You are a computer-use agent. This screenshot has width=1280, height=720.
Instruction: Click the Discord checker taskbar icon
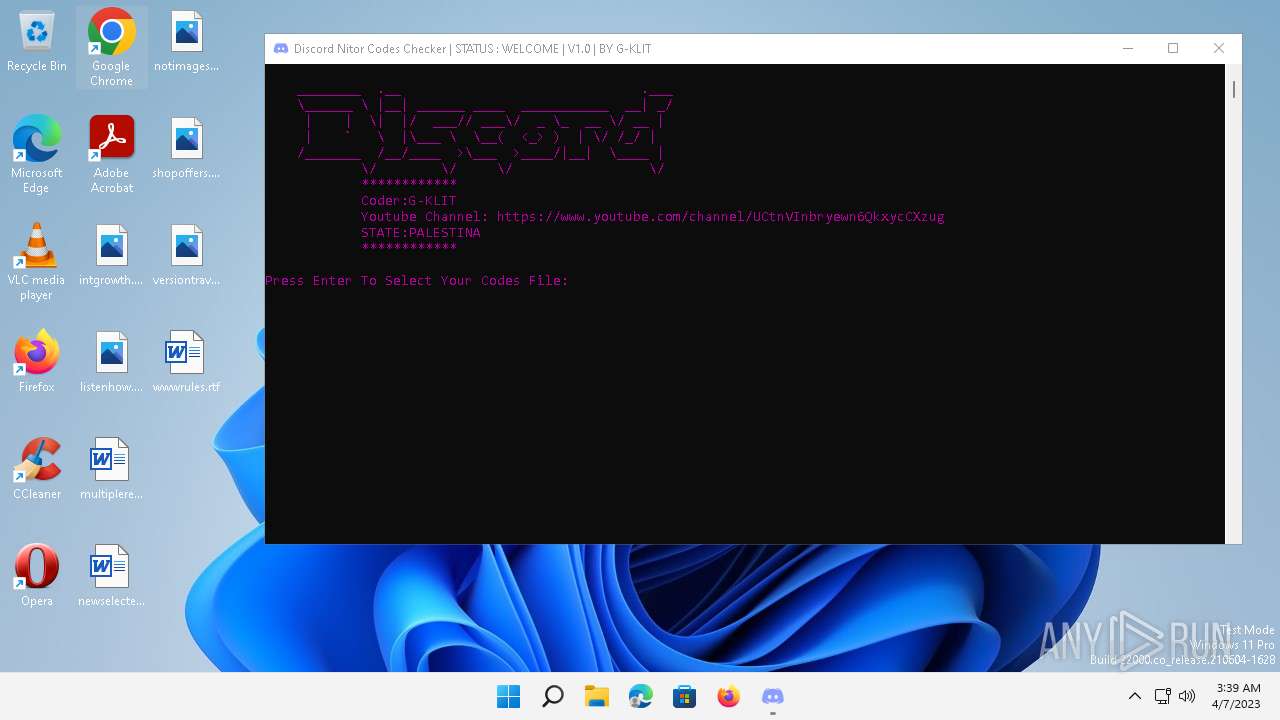[x=773, y=696]
